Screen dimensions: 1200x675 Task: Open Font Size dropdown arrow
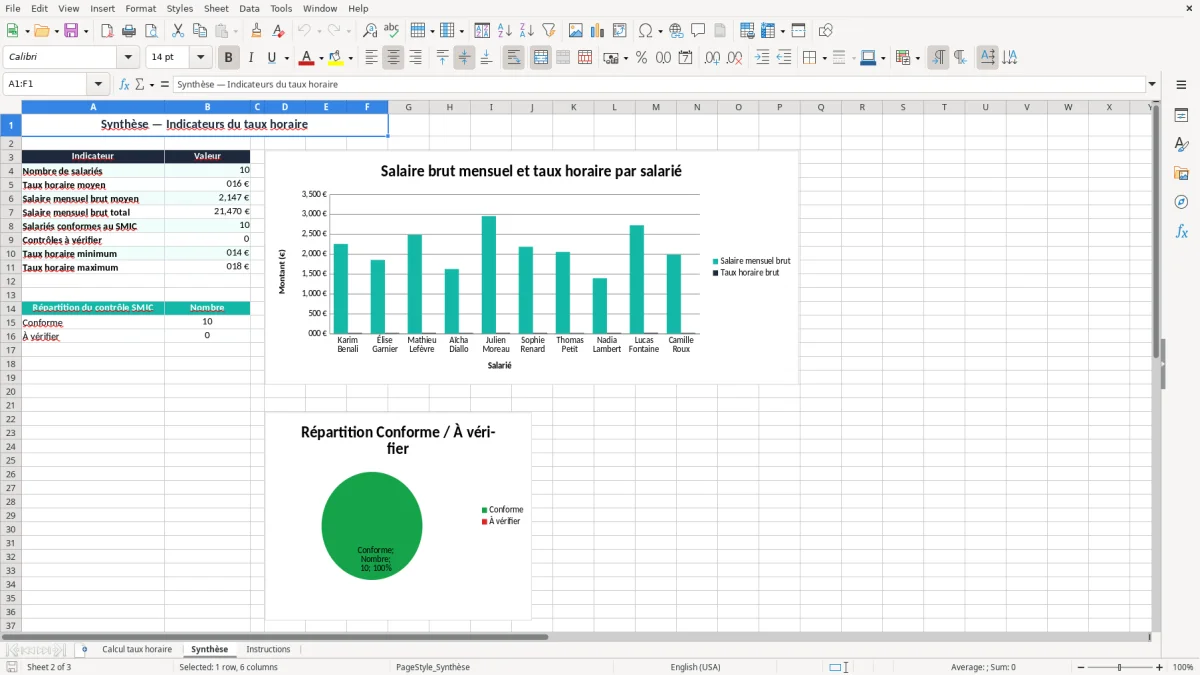pyautogui.click(x=200, y=58)
